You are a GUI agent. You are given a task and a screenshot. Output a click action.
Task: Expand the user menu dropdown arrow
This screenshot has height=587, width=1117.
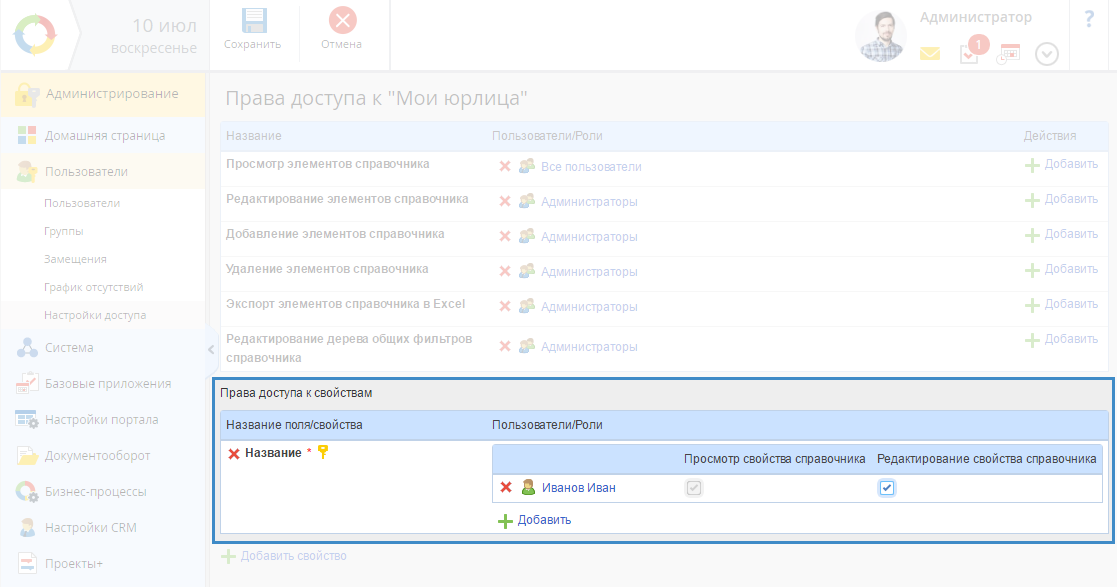(1046, 54)
